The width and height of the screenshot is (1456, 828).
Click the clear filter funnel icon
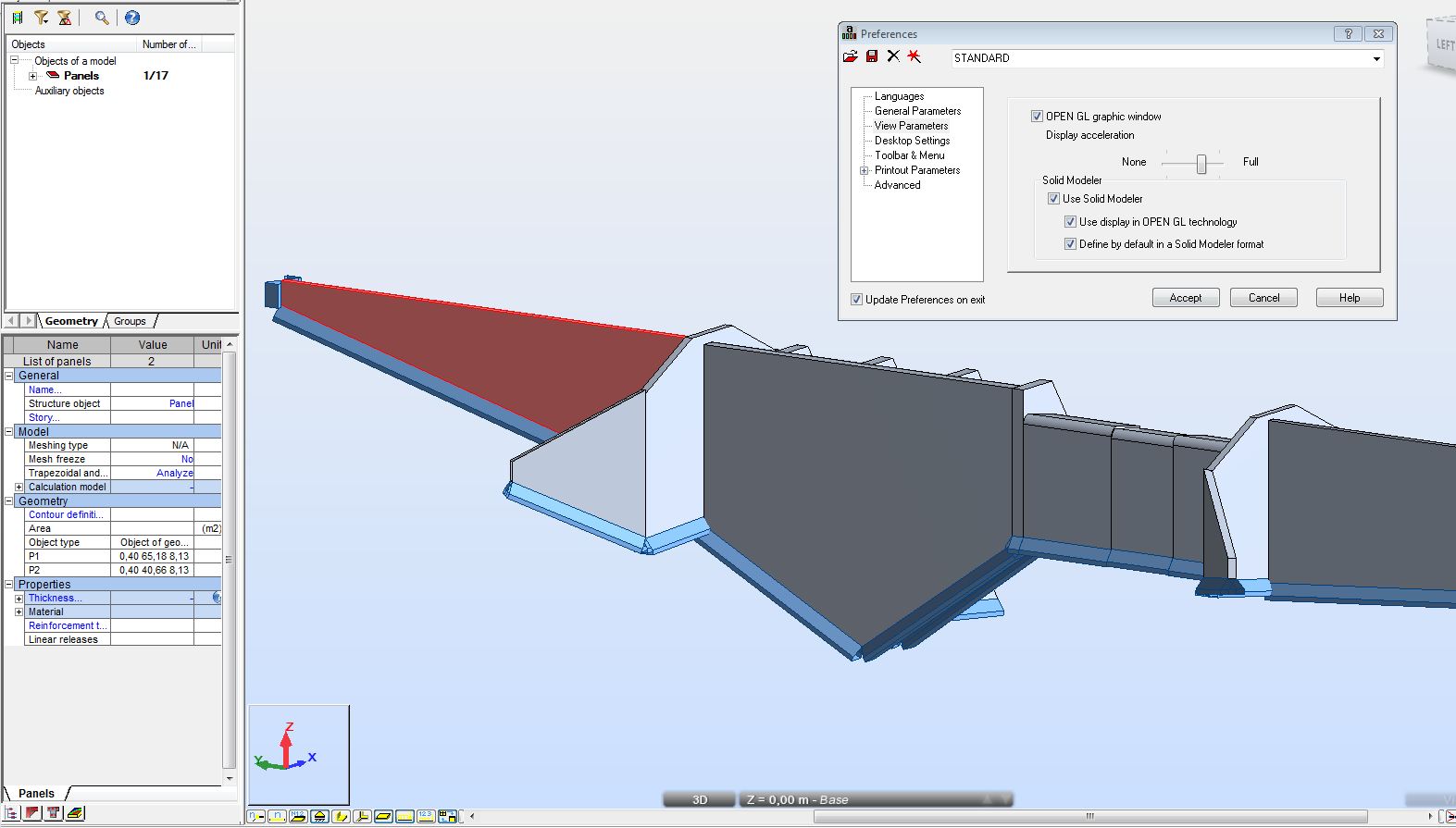click(x=65, y=18)
